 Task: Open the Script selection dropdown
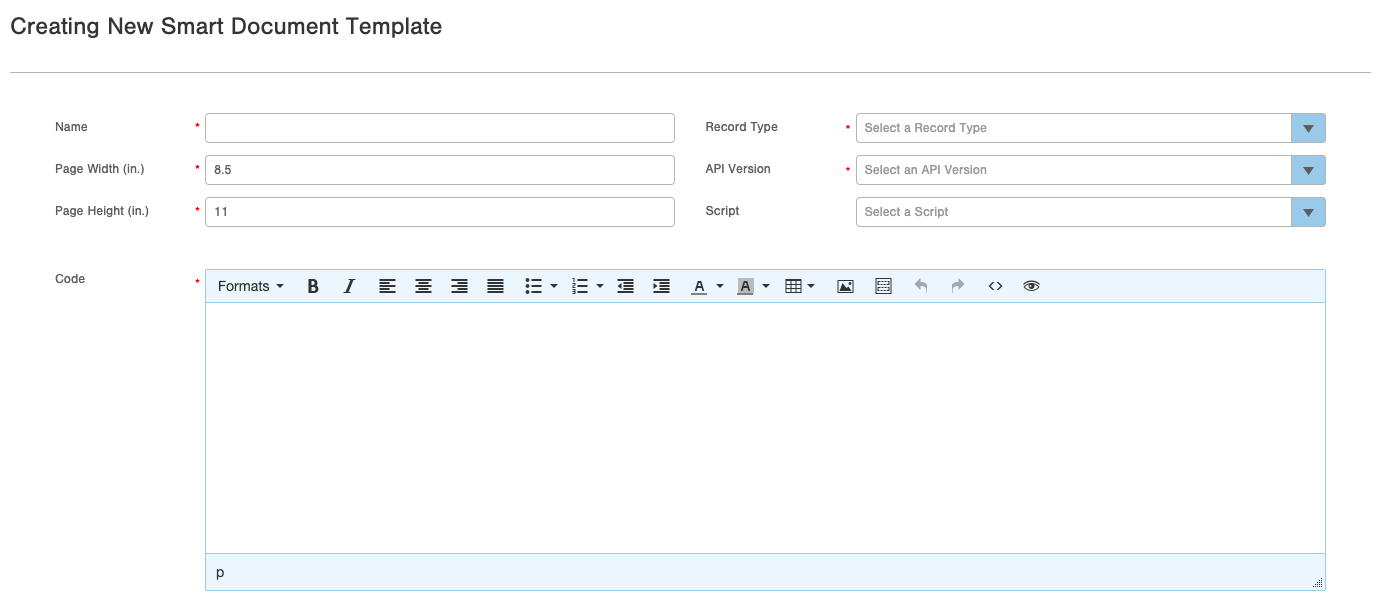click(x=1308, y=212)
